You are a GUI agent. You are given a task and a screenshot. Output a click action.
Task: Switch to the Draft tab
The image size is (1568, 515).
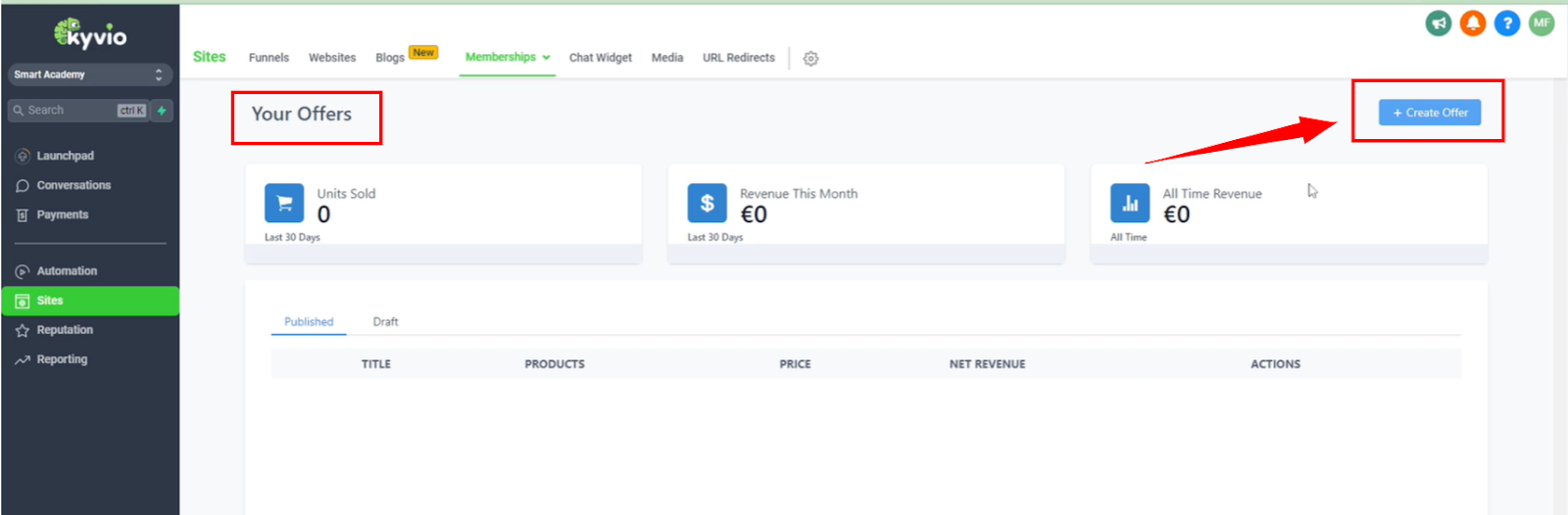coord(385,322)
